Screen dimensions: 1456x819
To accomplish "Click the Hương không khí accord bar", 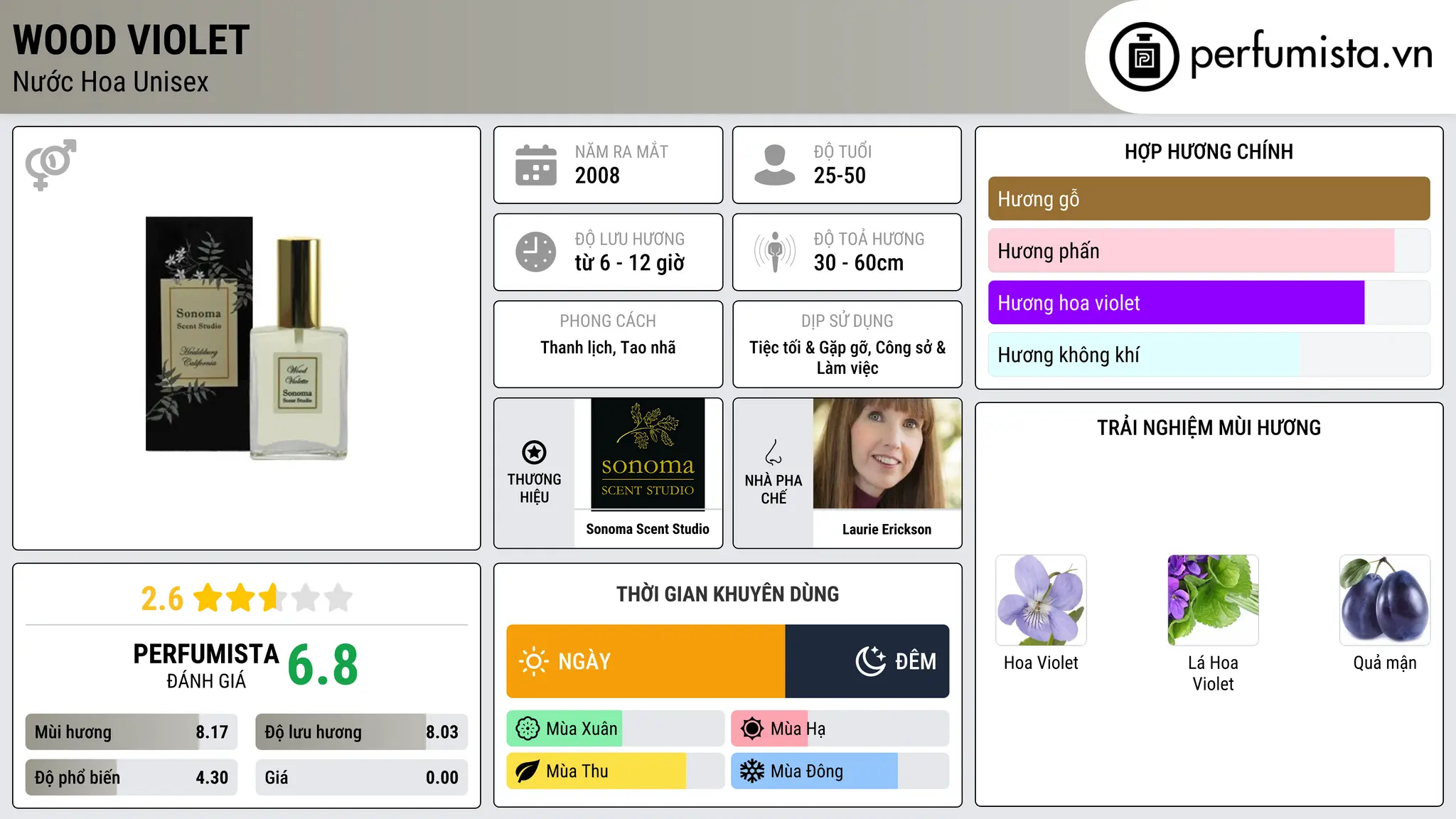I will (1209, 355).
